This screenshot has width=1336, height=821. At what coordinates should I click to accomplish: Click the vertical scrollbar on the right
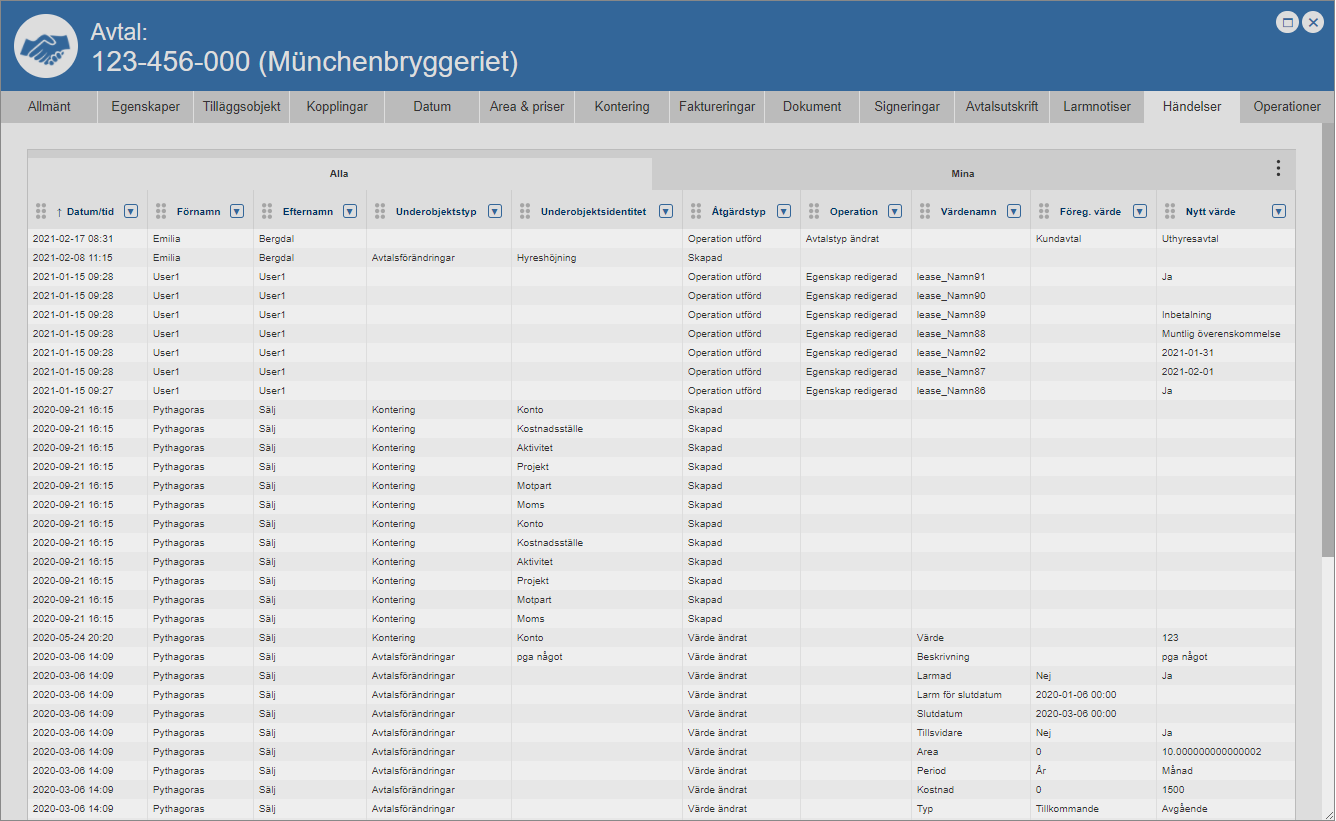(x=1327, y=340)
